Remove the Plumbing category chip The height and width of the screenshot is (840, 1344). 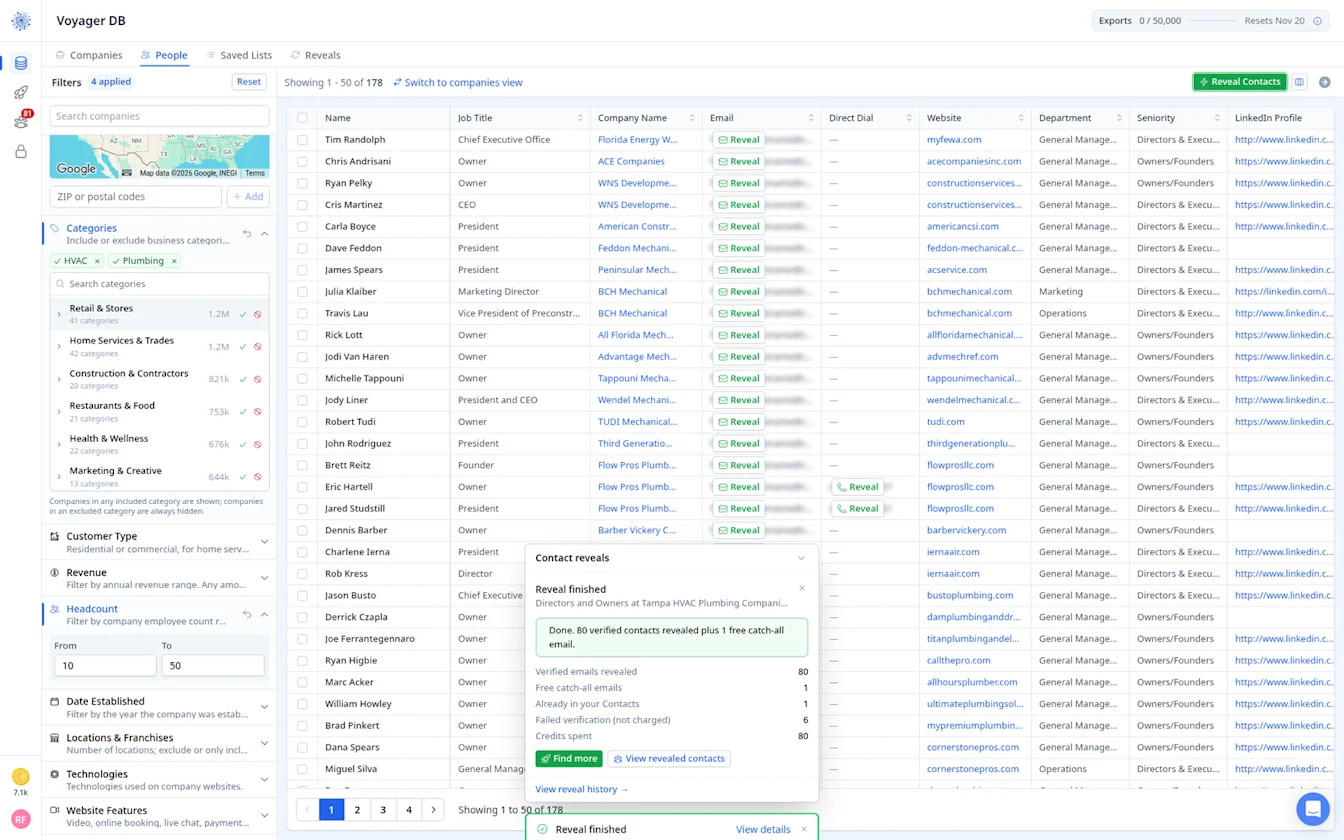pyautogui.click(x=174, y=261)
